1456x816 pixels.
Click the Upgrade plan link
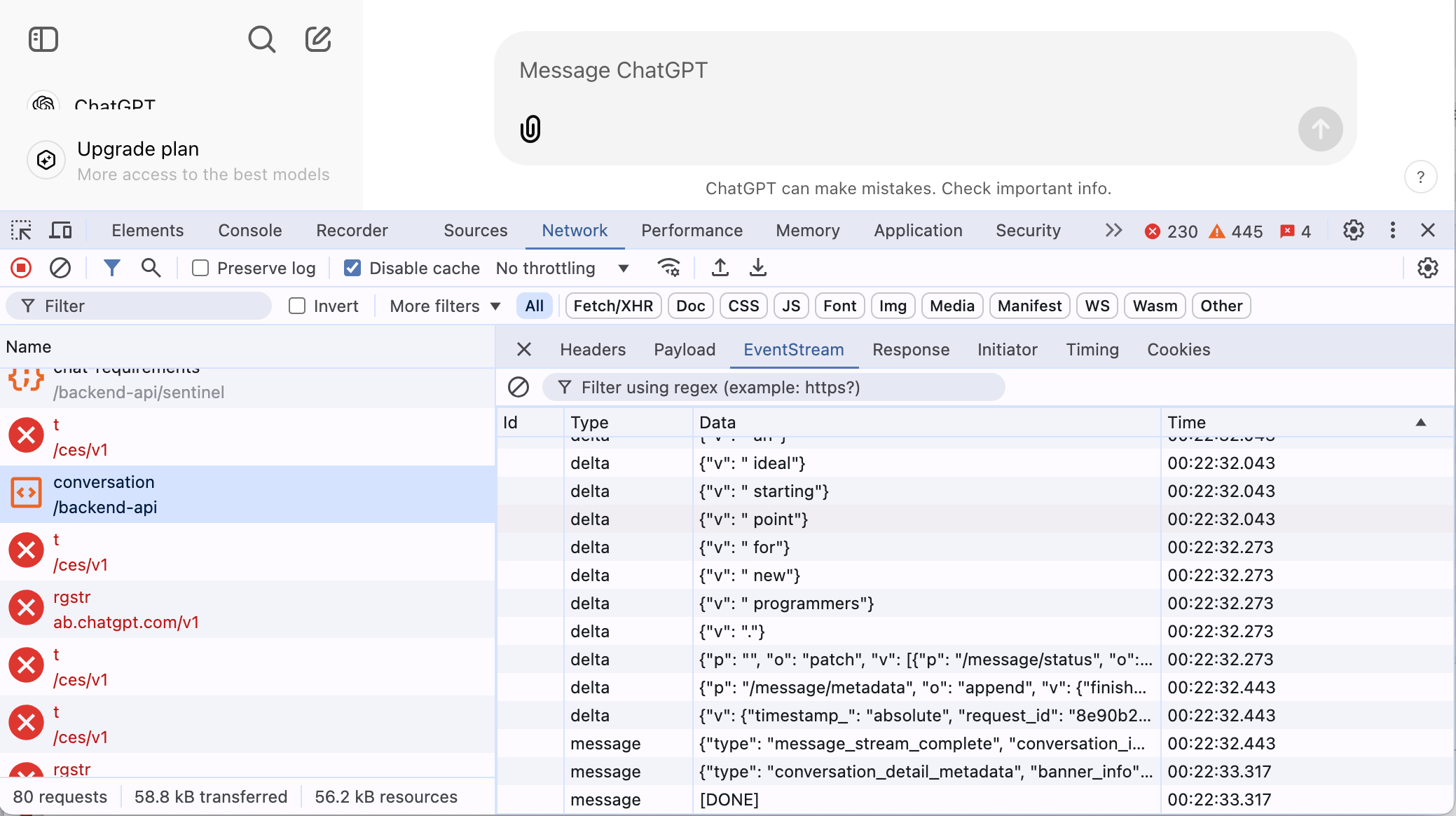coord(138,149)
